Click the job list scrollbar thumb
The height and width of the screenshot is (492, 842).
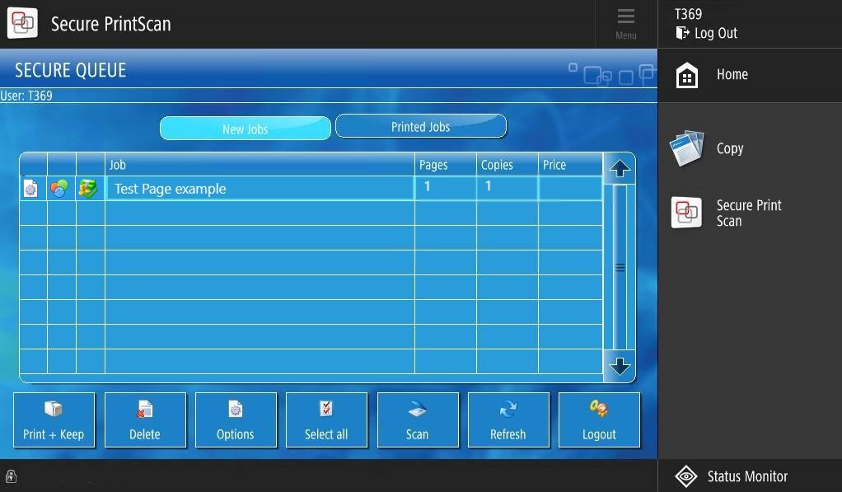(620, 267)
